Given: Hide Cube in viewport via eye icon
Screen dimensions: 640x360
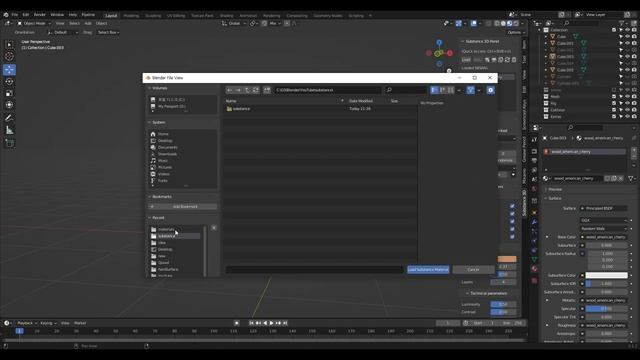Looking at the screenshot, I should [x=627, y=37].
